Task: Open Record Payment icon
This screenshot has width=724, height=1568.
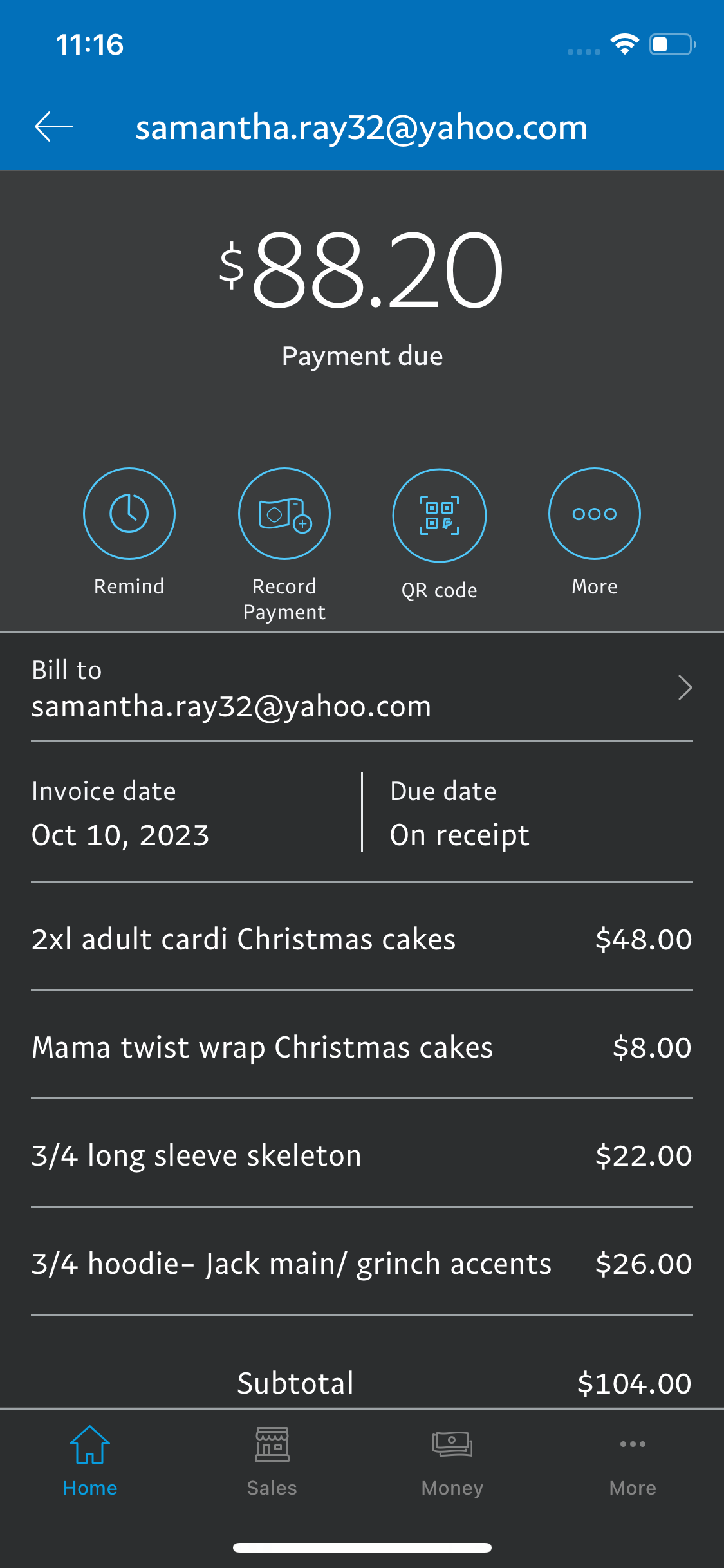Action: pos(284,514)
